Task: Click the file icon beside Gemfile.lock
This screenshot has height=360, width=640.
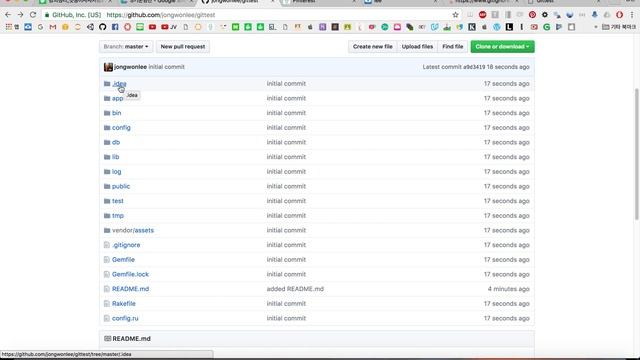Action: [107, 274]
